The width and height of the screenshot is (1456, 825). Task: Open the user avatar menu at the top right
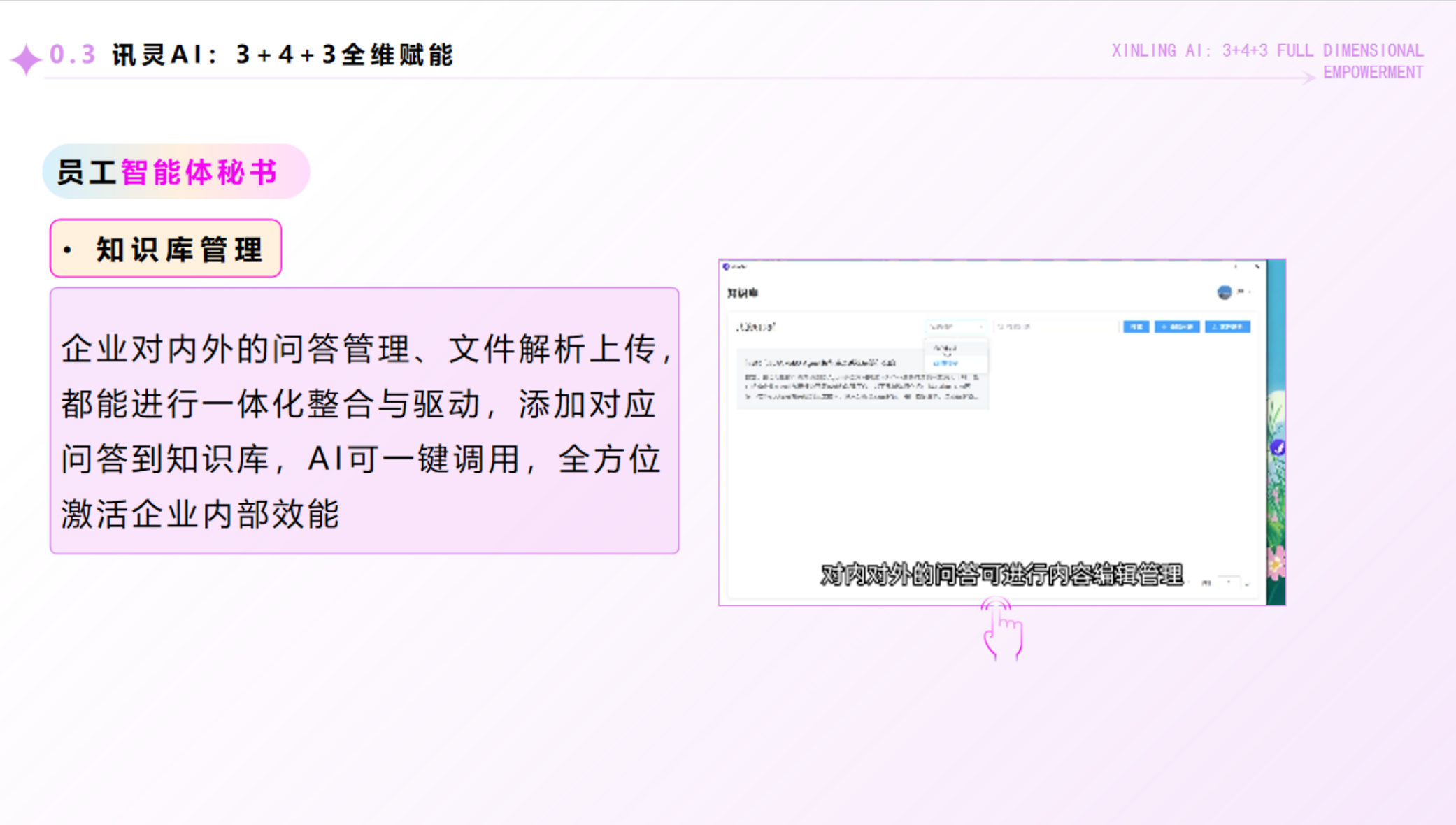[x=1225, y=294]
